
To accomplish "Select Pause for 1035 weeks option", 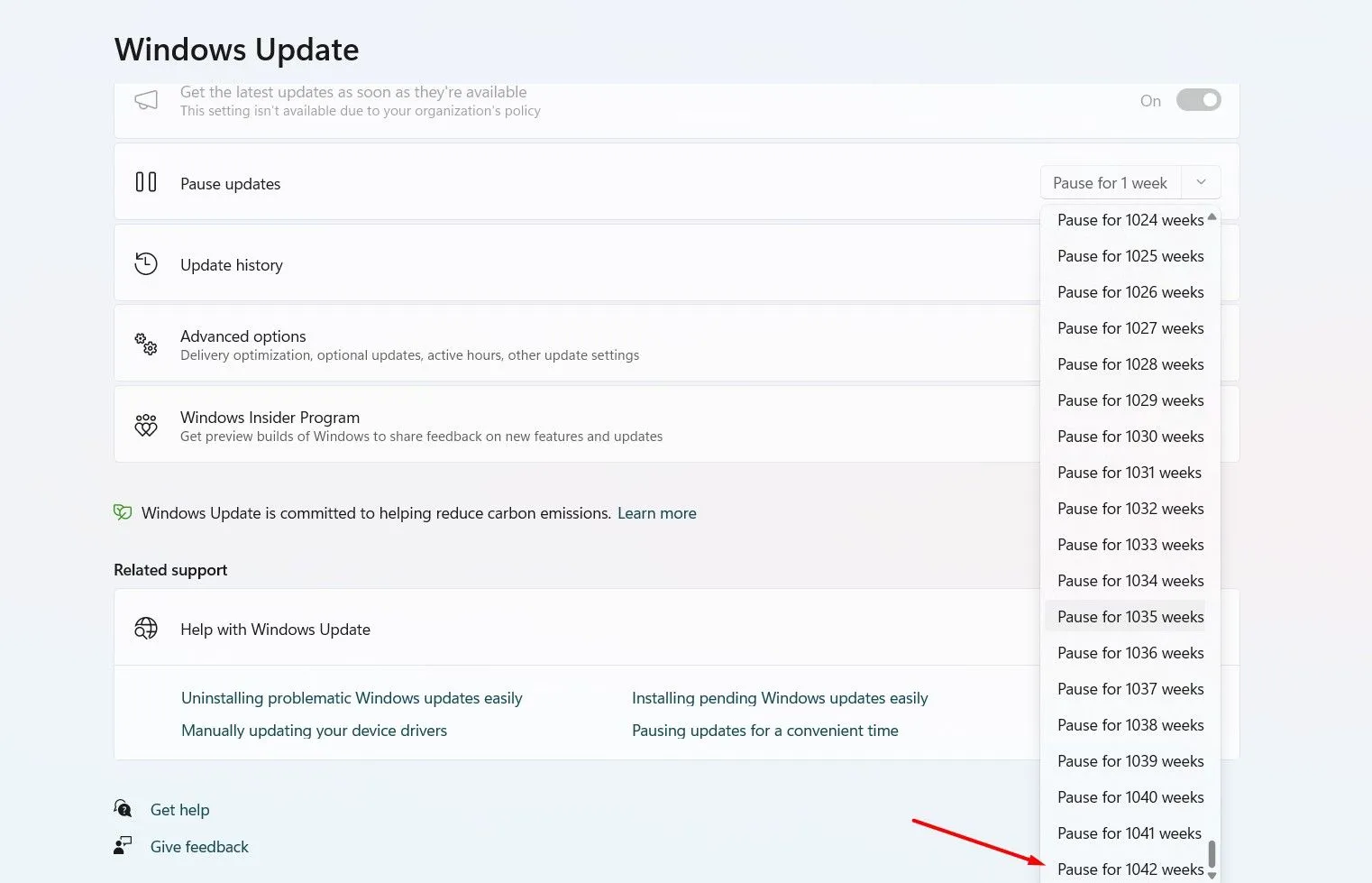I will click(1130, 617).
